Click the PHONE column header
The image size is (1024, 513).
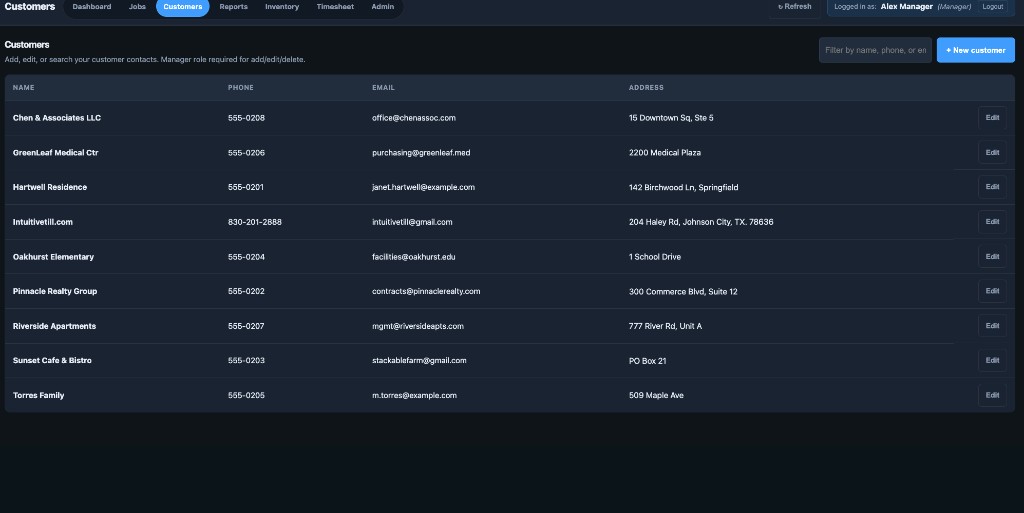click(x=240, y=87)
